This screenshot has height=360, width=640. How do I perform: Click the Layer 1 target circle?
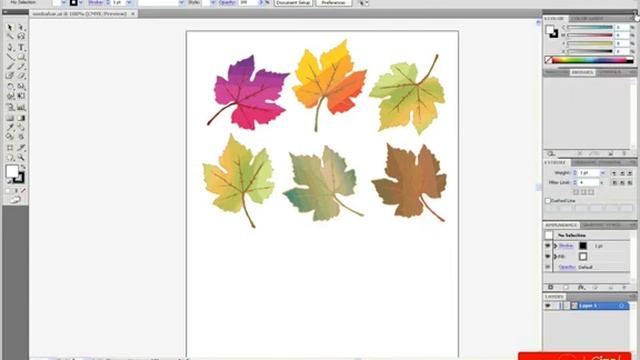(622, 306)
